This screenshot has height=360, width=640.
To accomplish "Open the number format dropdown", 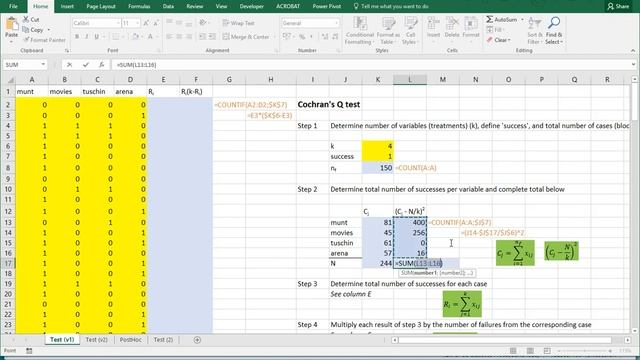I will coord(336,23).
